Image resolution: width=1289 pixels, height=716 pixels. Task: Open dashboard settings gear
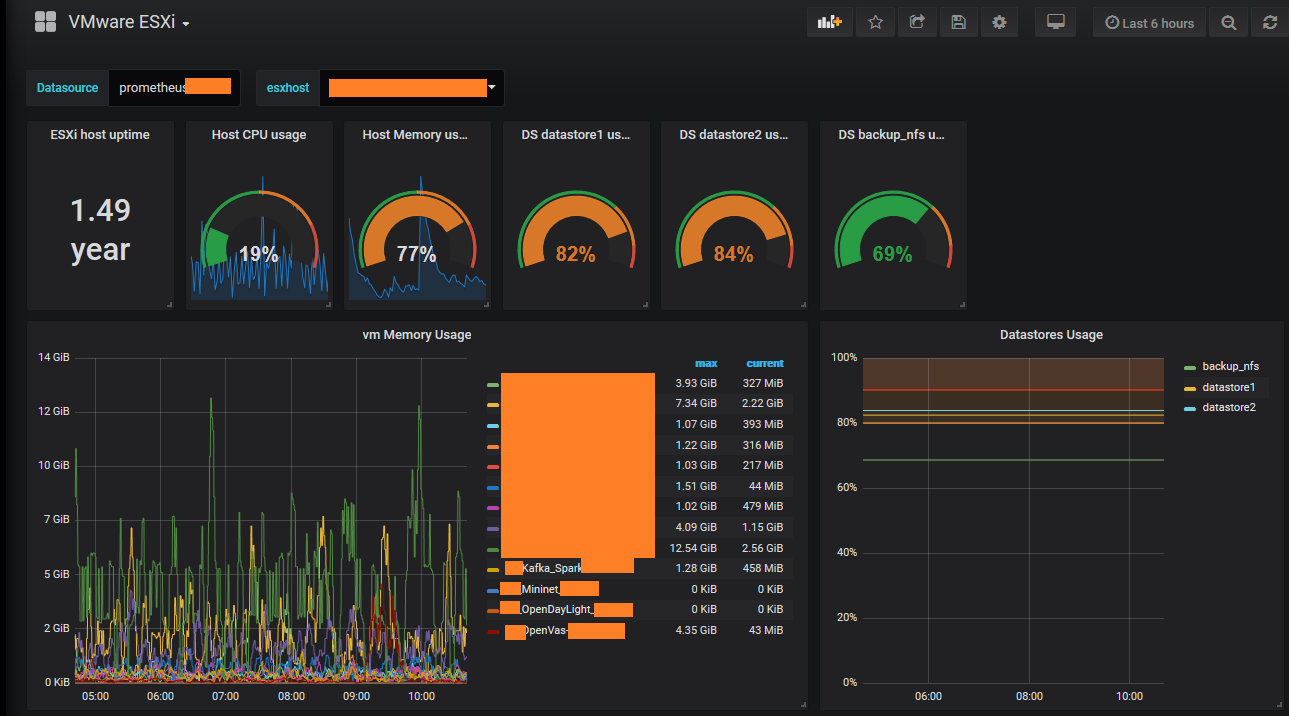tap(999, 22)
